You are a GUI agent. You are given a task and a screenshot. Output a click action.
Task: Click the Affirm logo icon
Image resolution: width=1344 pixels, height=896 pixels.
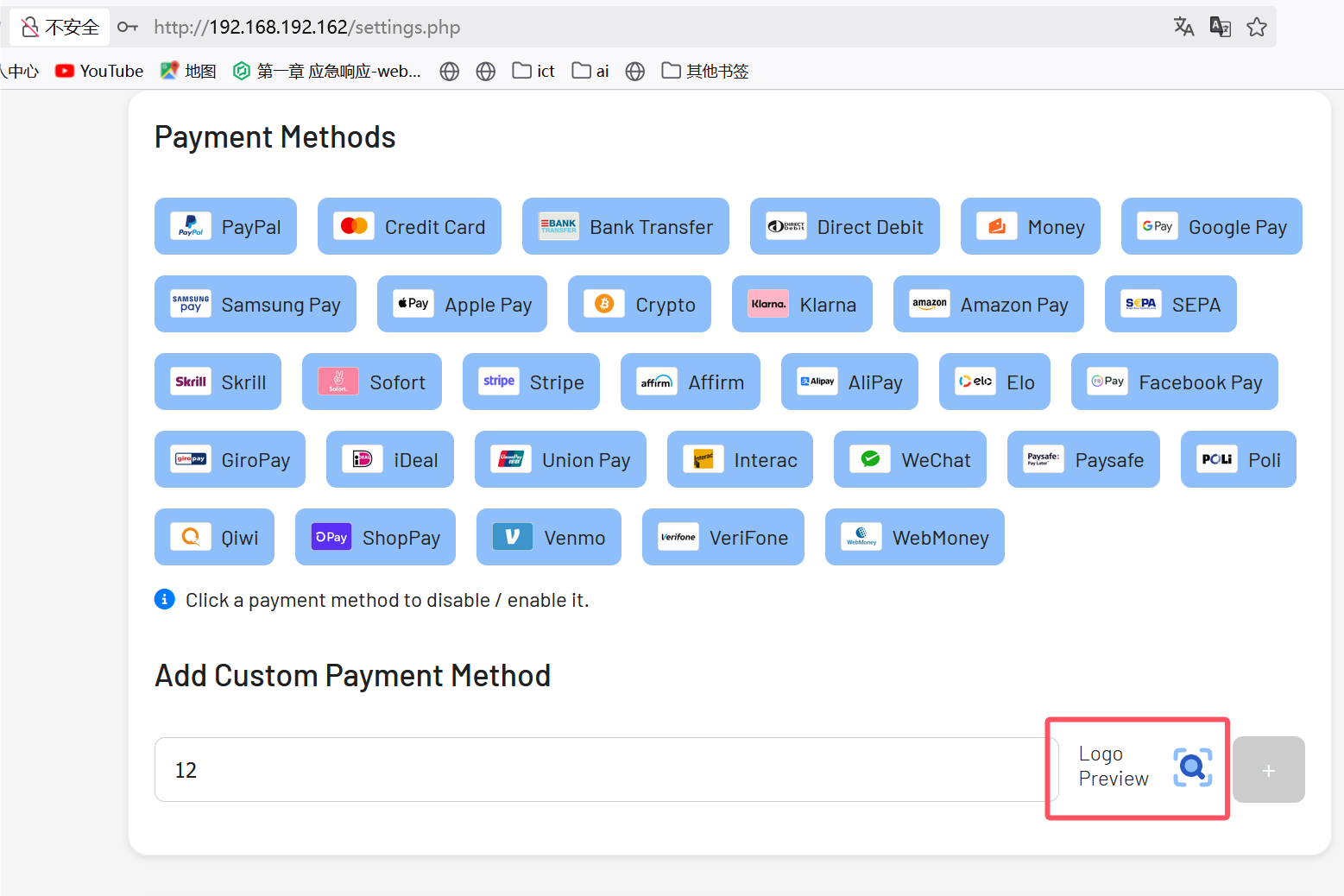coord(657,382)
